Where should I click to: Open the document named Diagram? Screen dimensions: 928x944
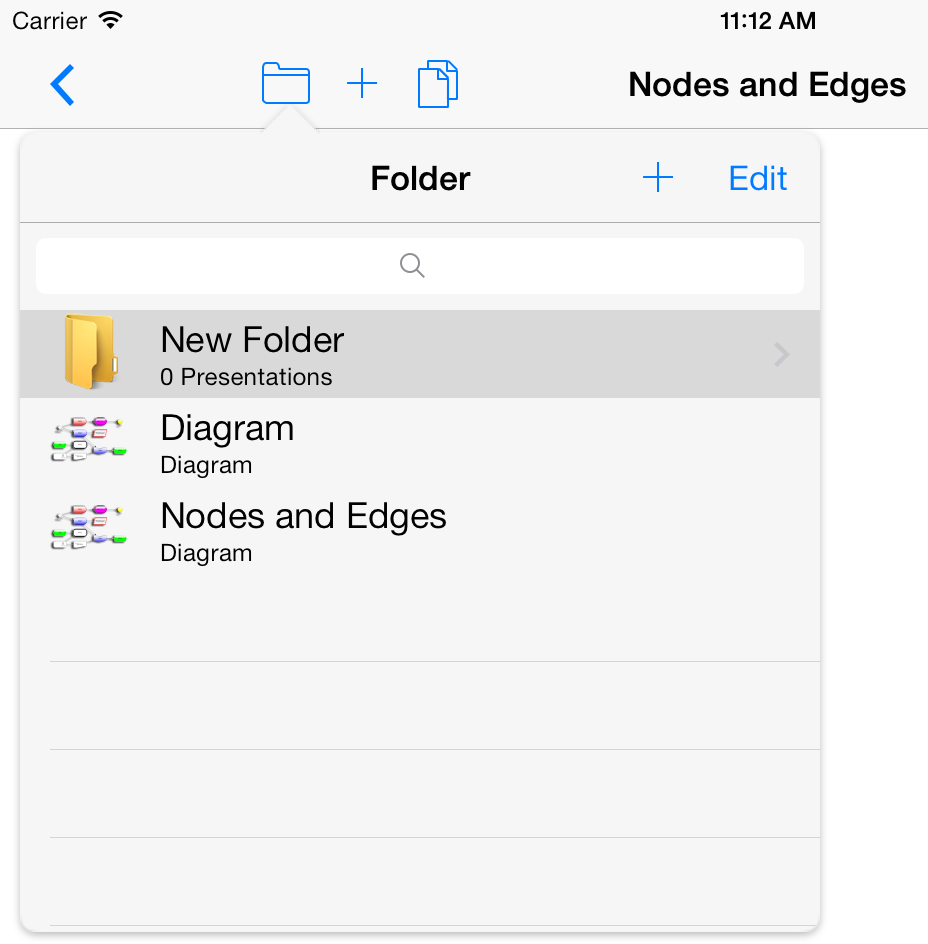(227, 428)
